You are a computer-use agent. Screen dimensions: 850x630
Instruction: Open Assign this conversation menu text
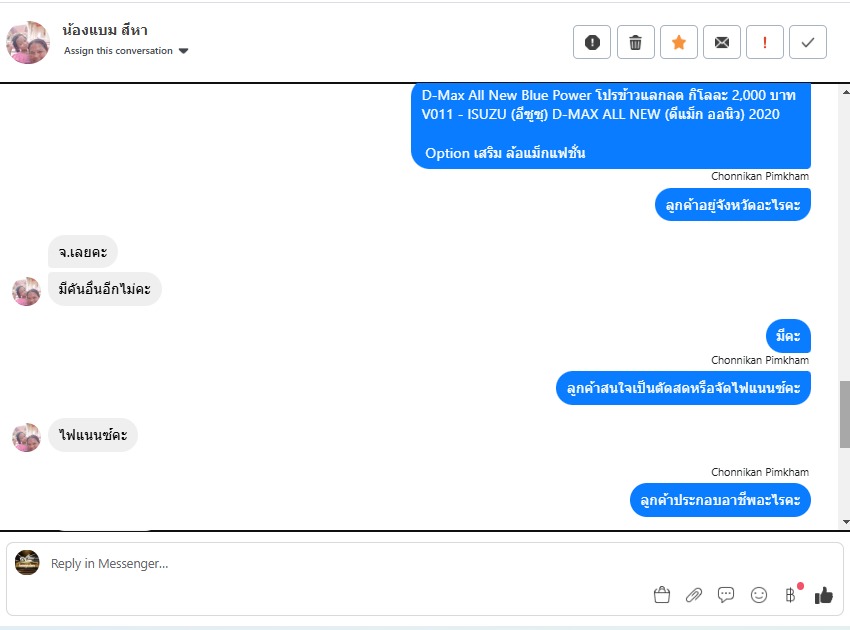118,50
